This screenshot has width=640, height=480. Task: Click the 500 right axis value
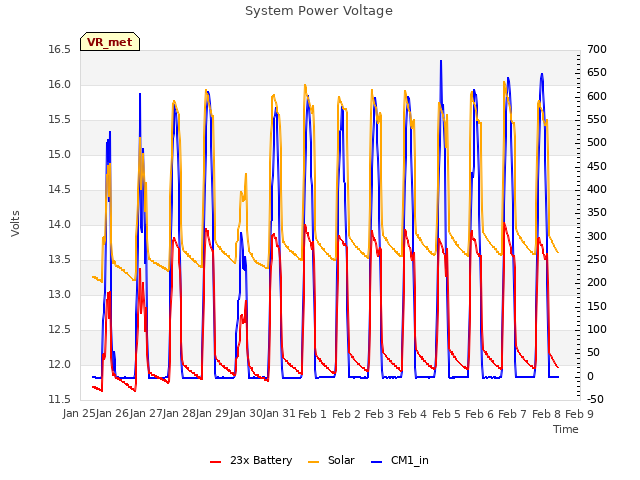coord(597,143)
